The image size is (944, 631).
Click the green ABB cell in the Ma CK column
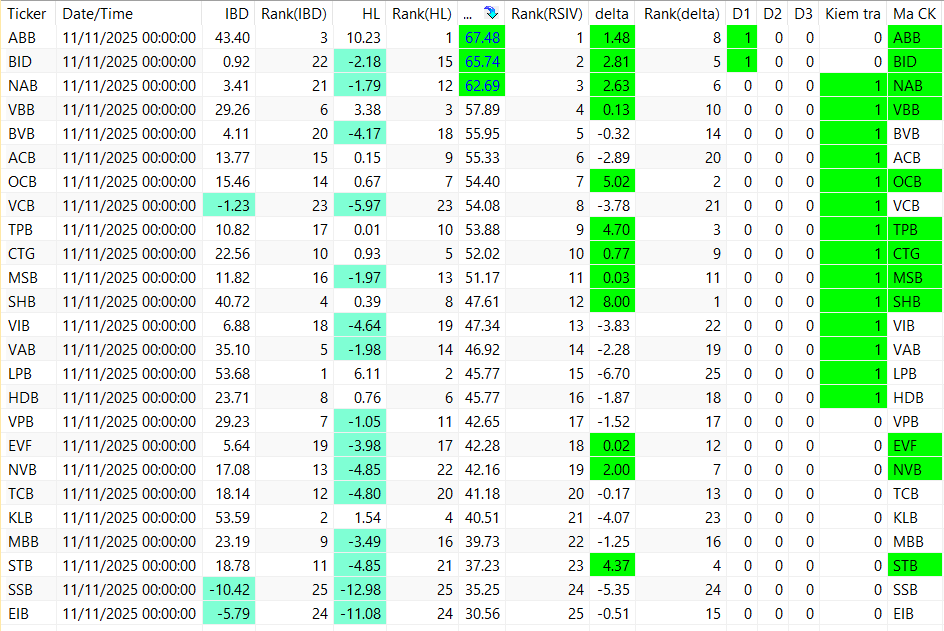point(915,37)
